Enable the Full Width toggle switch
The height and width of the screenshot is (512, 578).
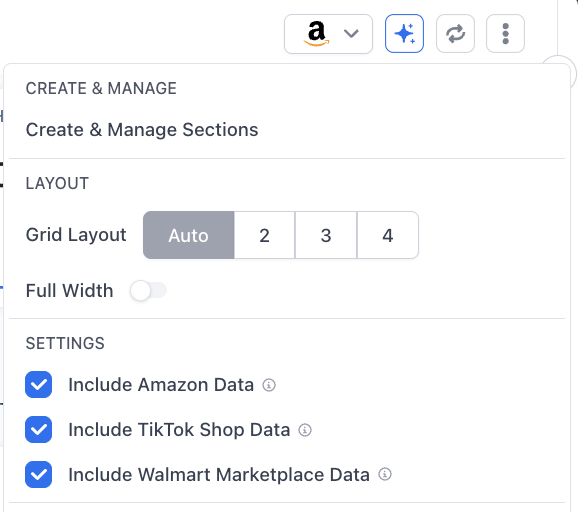coord(148,290)
